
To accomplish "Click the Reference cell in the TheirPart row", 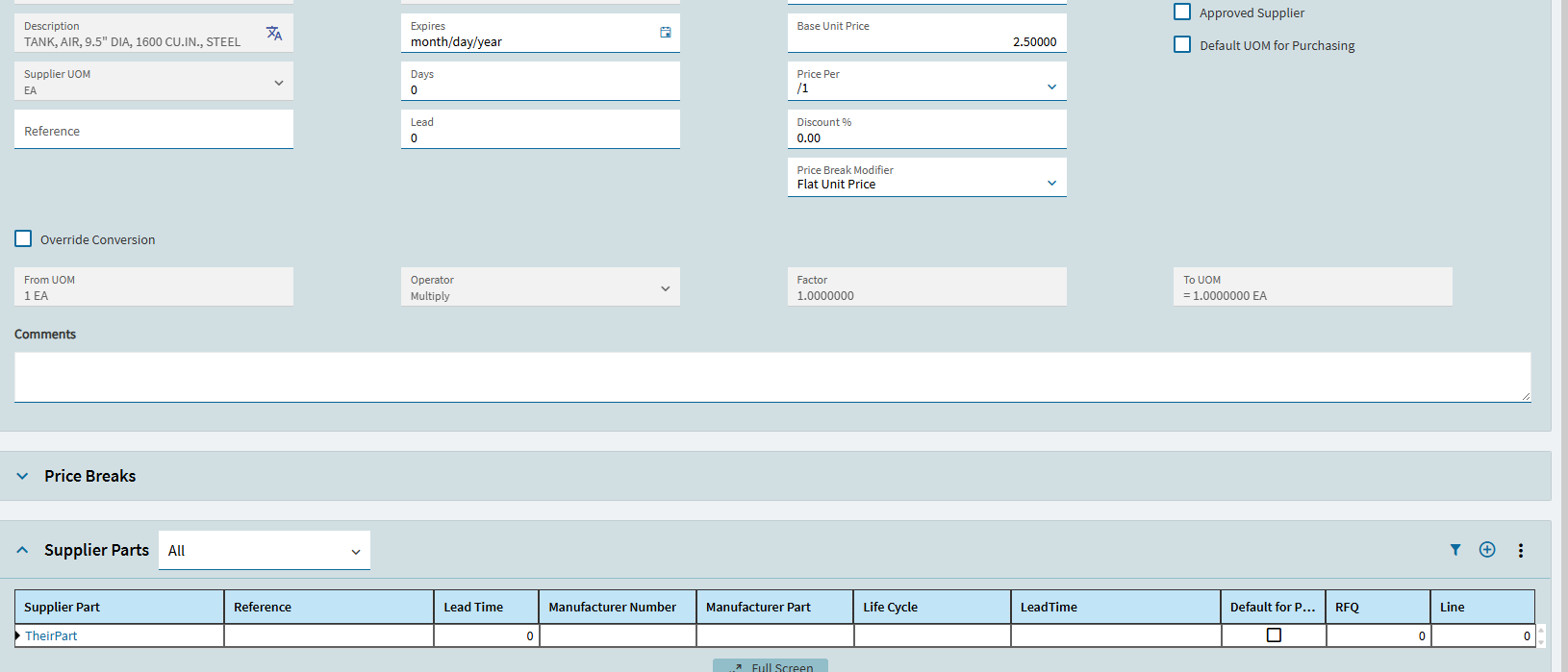I will pyautogui.click(x=329, y=635).
